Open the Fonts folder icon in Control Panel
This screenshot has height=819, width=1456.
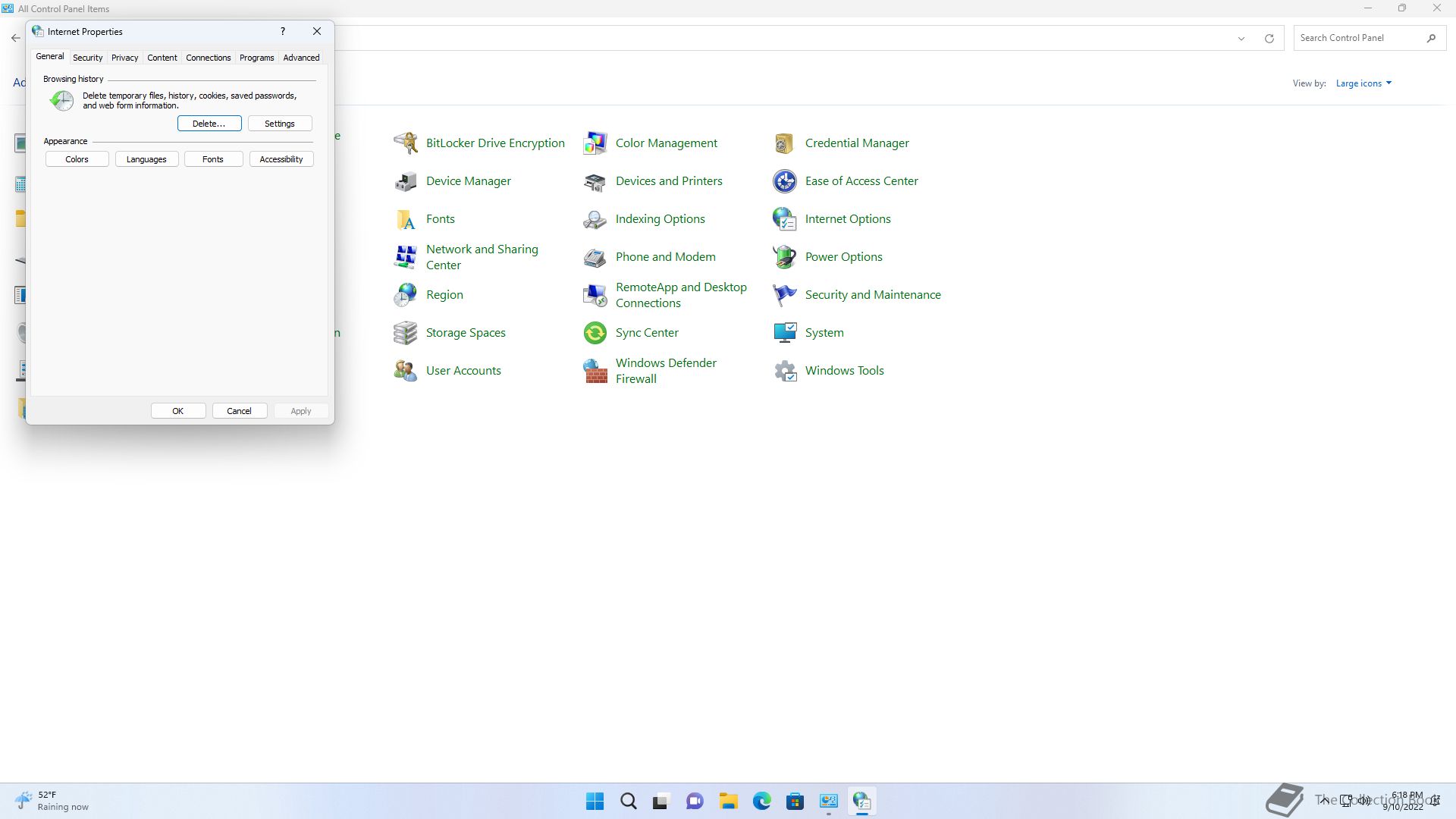click(406, 218)
